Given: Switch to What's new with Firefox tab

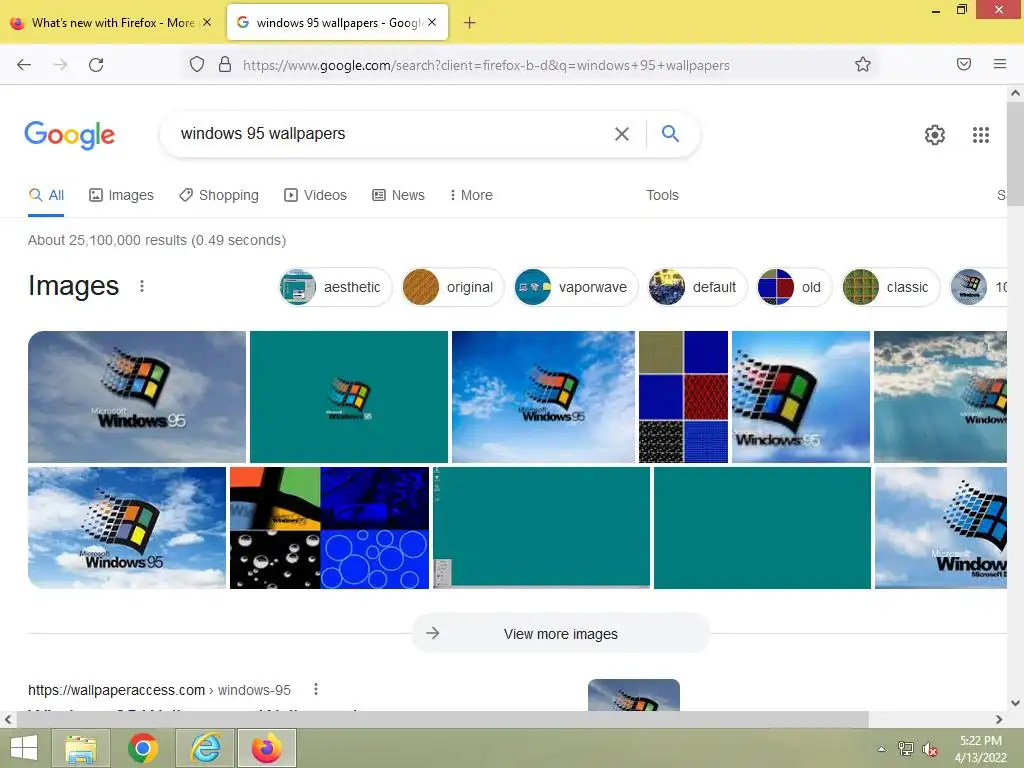Looking at the screenshot, I should click(x=111, y=22).
